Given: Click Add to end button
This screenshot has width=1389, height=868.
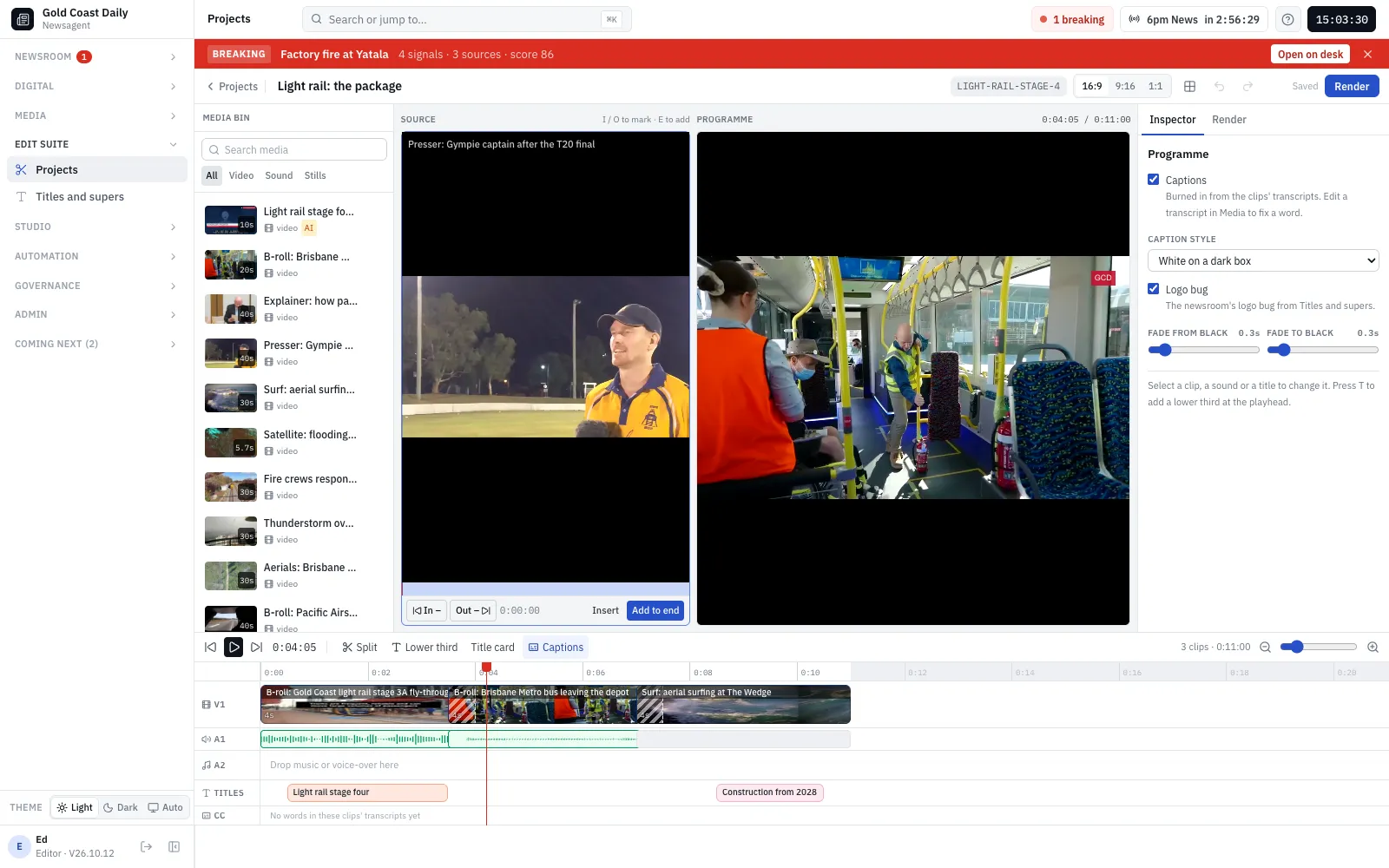Looking at the screenshot, I should 655,610.
